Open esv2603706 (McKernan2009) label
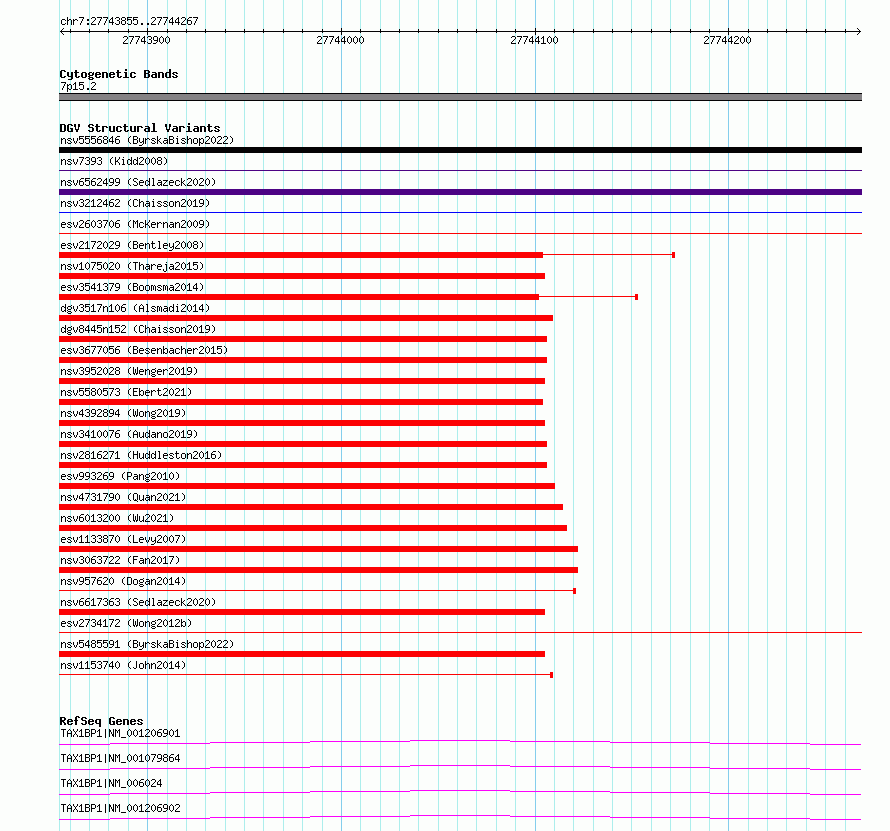 pos(135,224)
